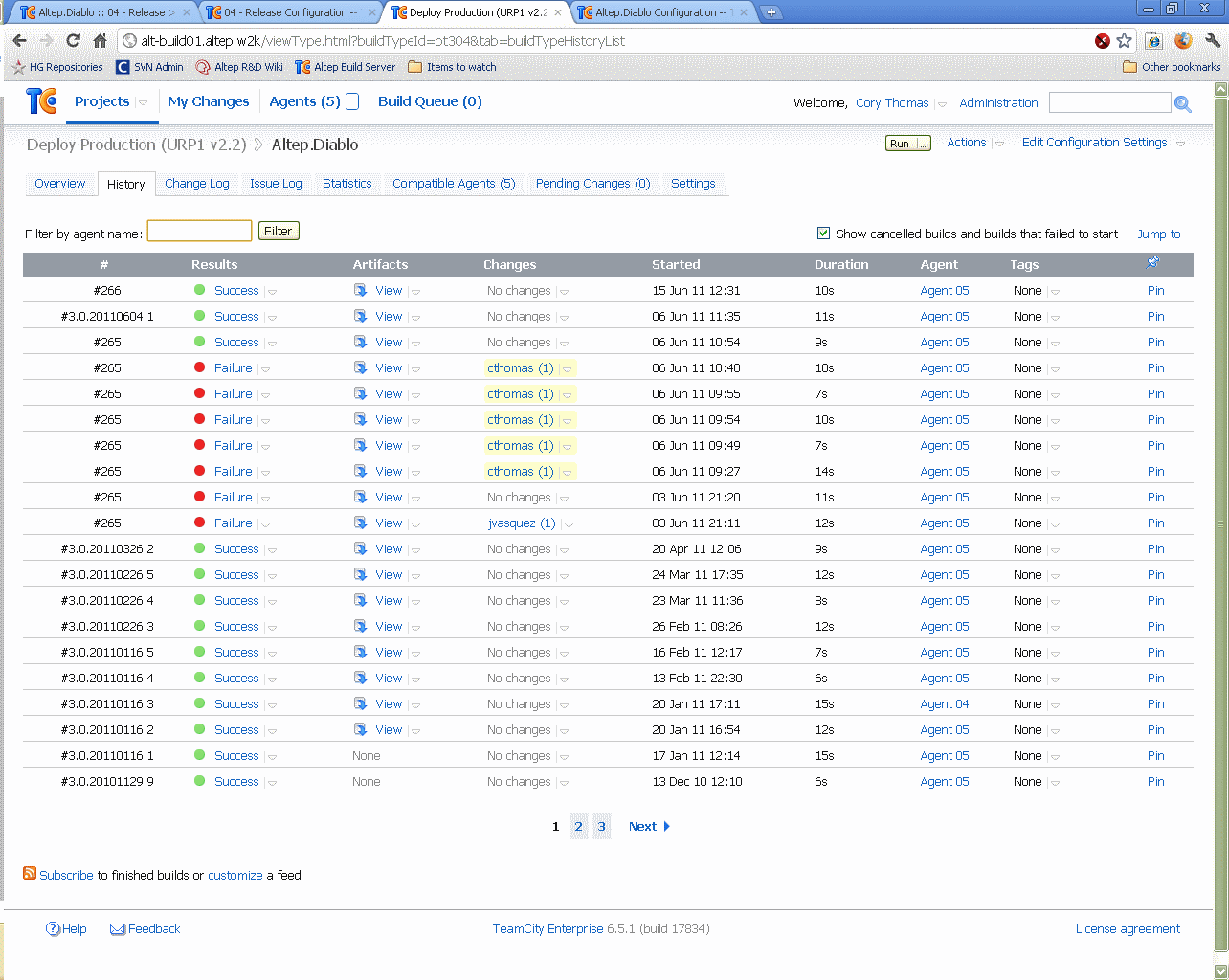This screenshot has height=980, width=1229.
Task: Bookmark page with the star icon
Action: (1124, 41)
